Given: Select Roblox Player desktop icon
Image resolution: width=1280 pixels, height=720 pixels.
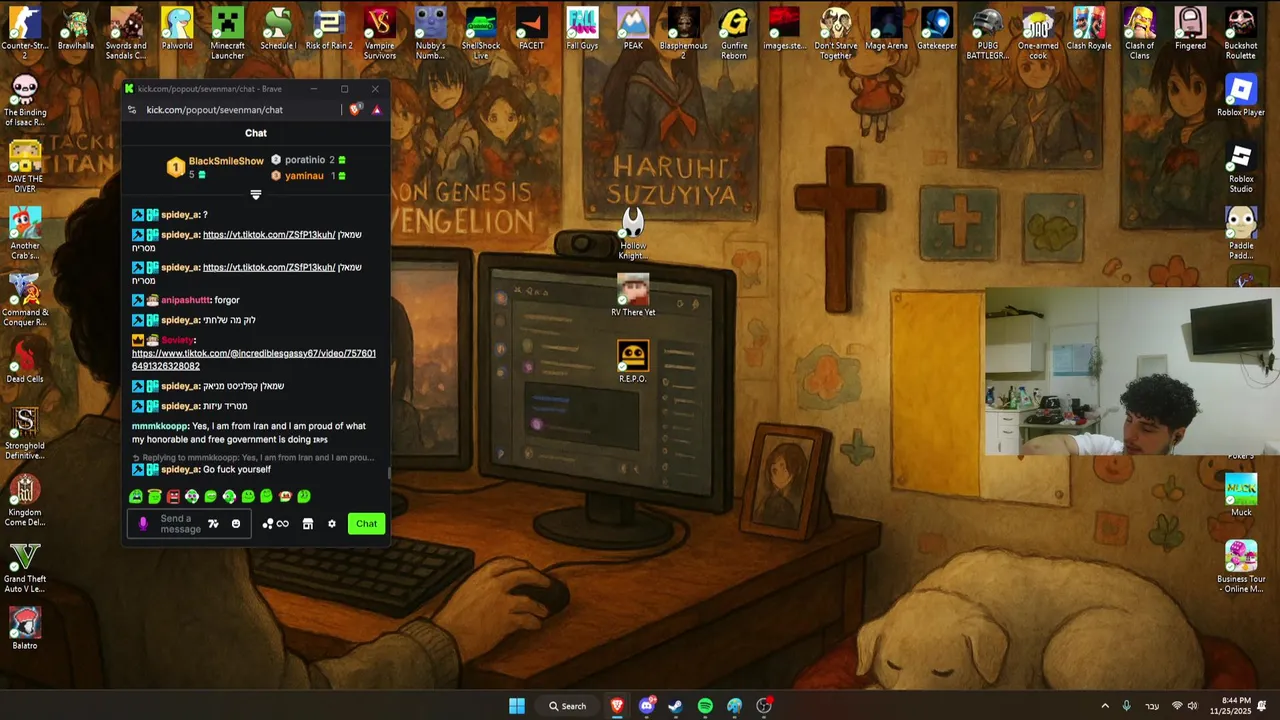Looking at the screenshot, I should click(x=1241, y=95).
